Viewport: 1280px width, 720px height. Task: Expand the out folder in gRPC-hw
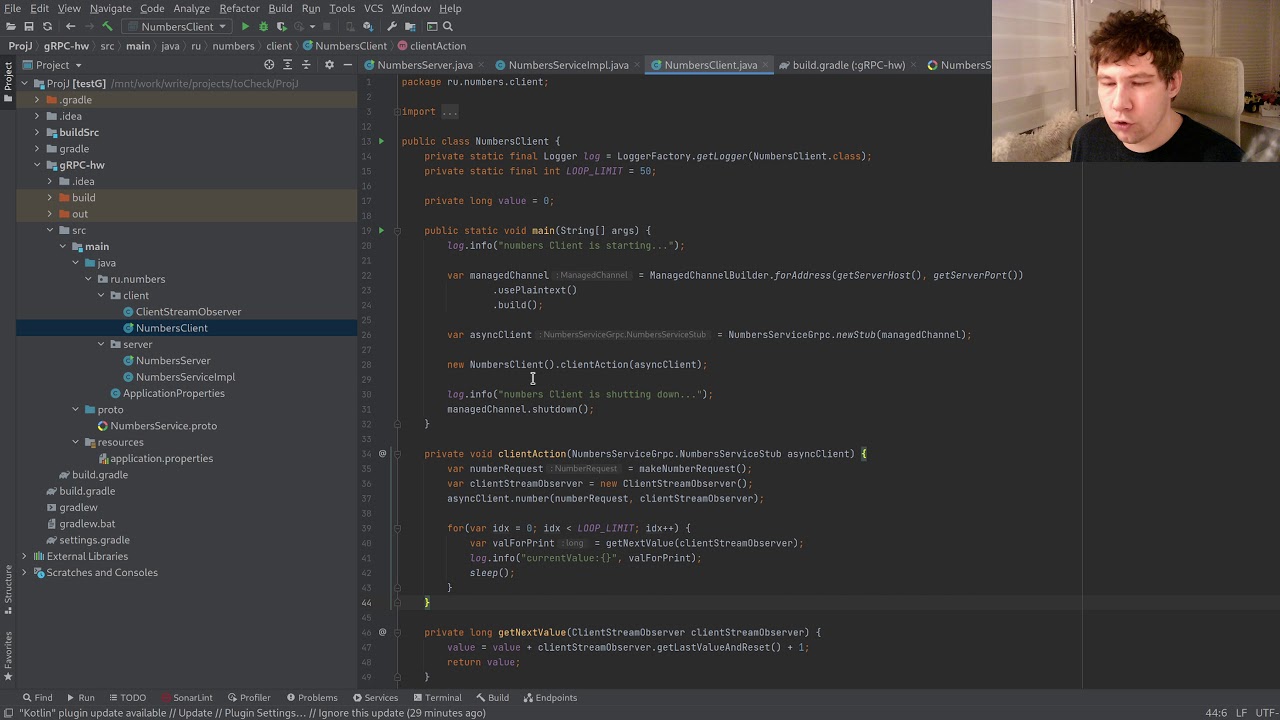click(50, 214)
